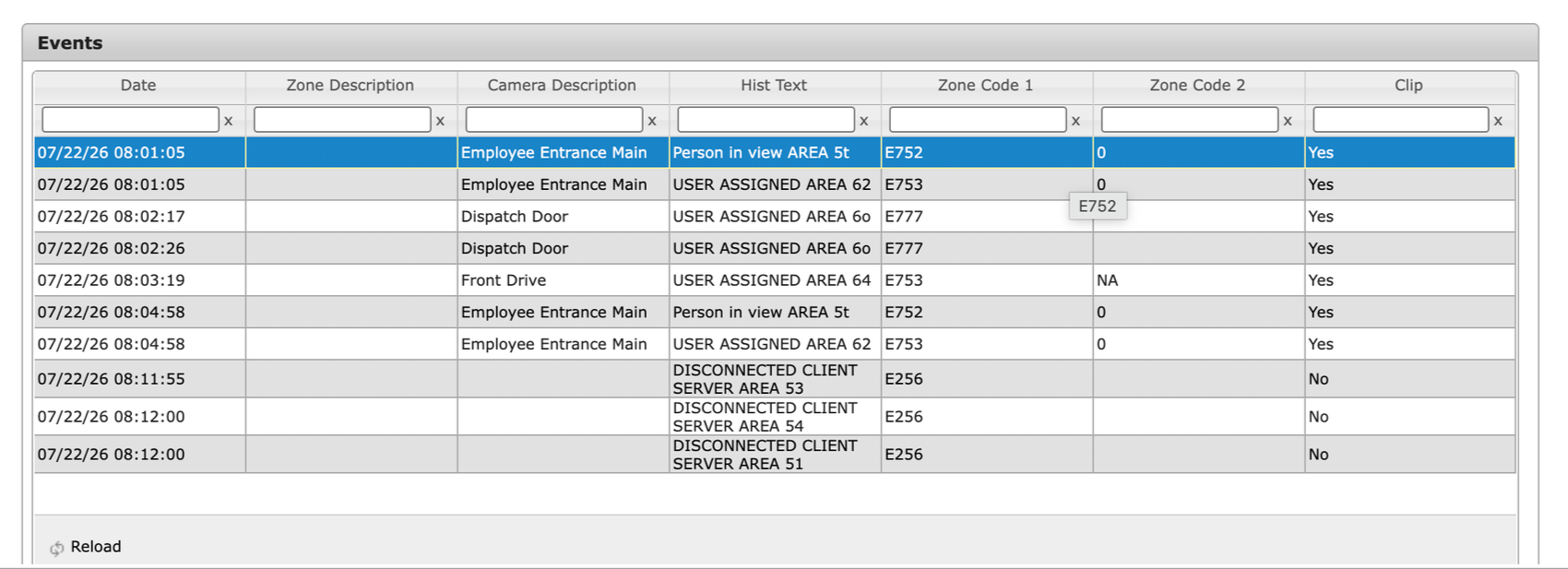Viewport: 1568px width, 569px height.
Task: Click the Clip header column
Action: [x=1409, y=86]
